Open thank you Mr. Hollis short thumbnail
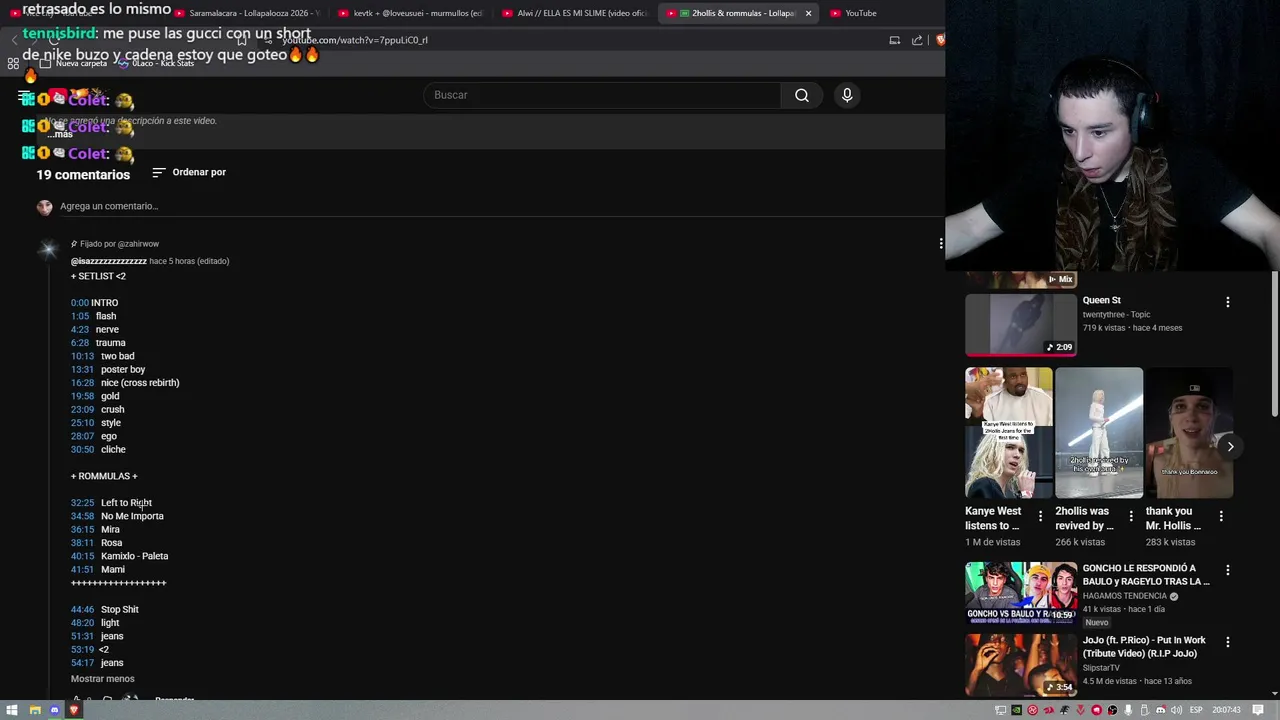 click(x=1189, y=432)
